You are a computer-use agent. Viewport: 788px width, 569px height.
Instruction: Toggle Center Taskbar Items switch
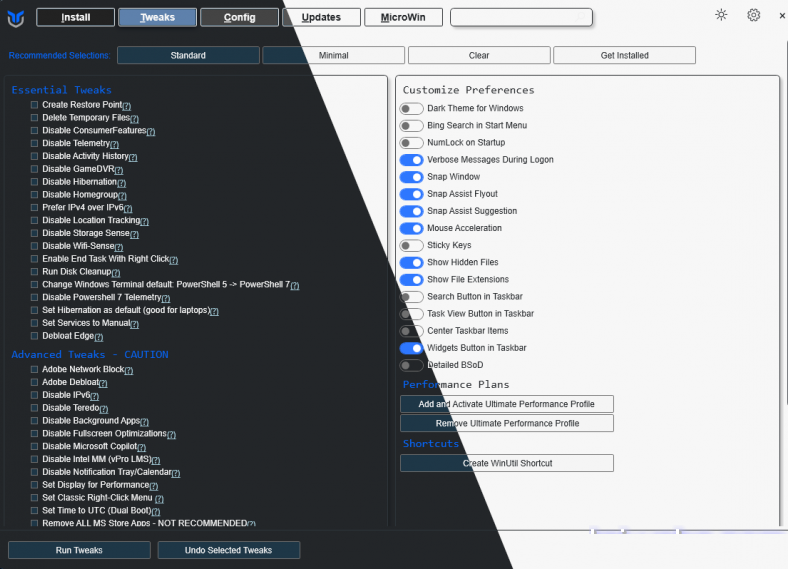coord(411,331)
